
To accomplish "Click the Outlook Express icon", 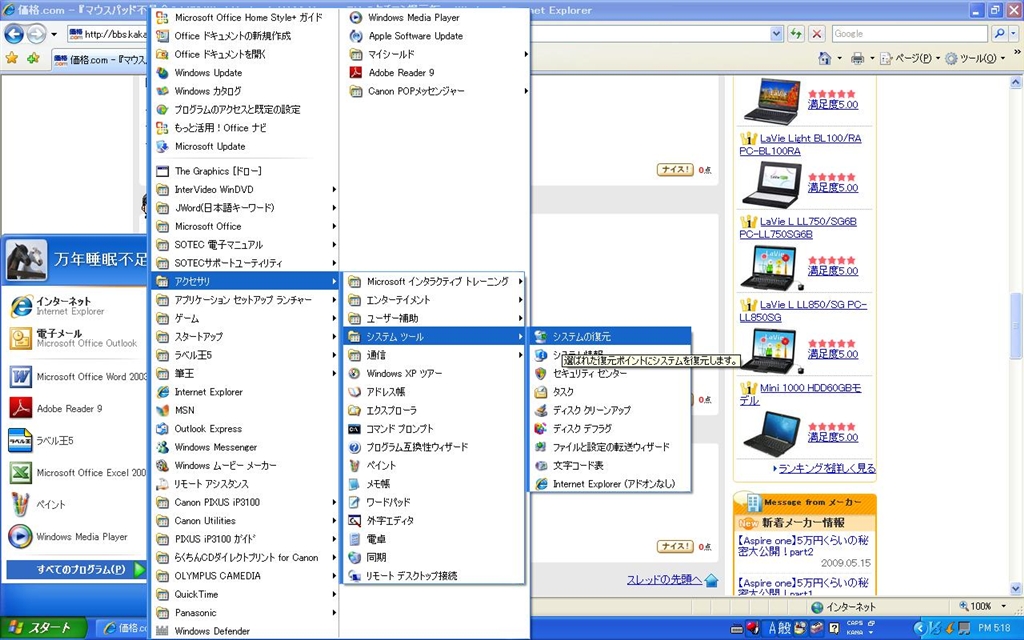I will [x=162, y=429].
